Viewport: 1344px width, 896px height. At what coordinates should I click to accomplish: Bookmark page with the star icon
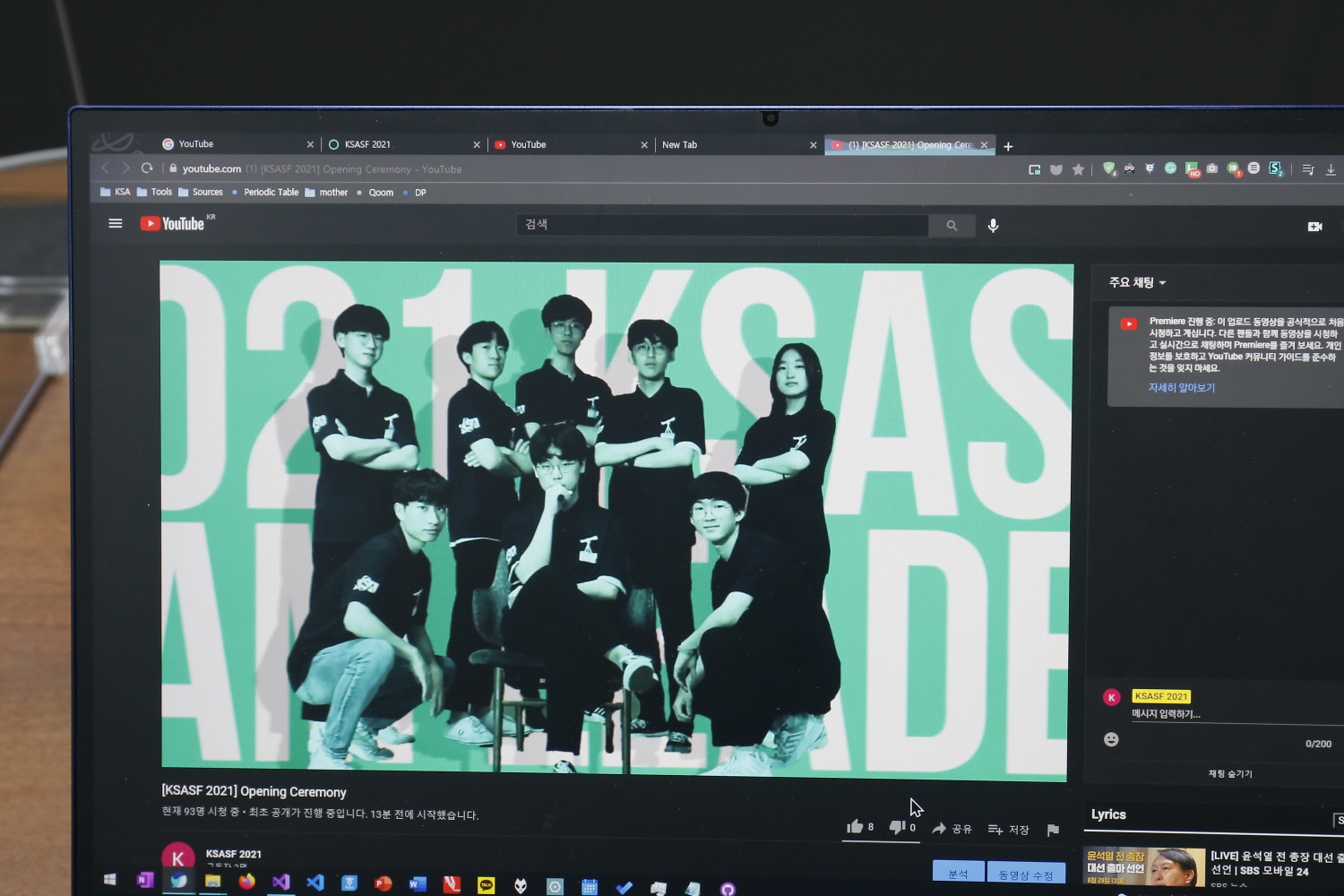pos(1078,169)
